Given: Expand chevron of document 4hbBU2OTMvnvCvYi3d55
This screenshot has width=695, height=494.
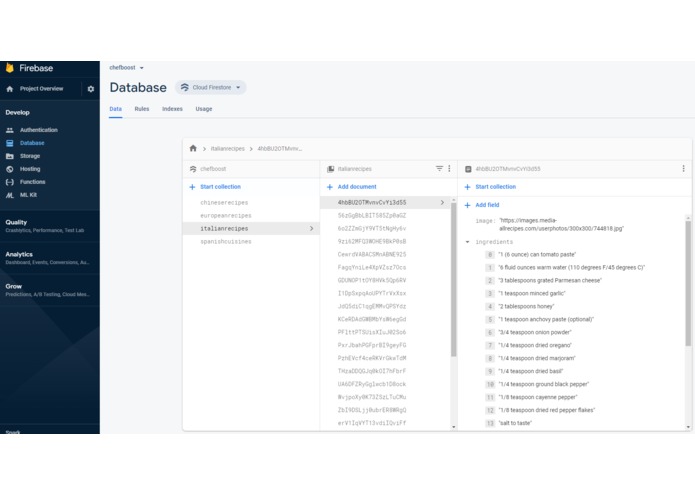Looking at the screenshot, I should click(x=442, y=202).
